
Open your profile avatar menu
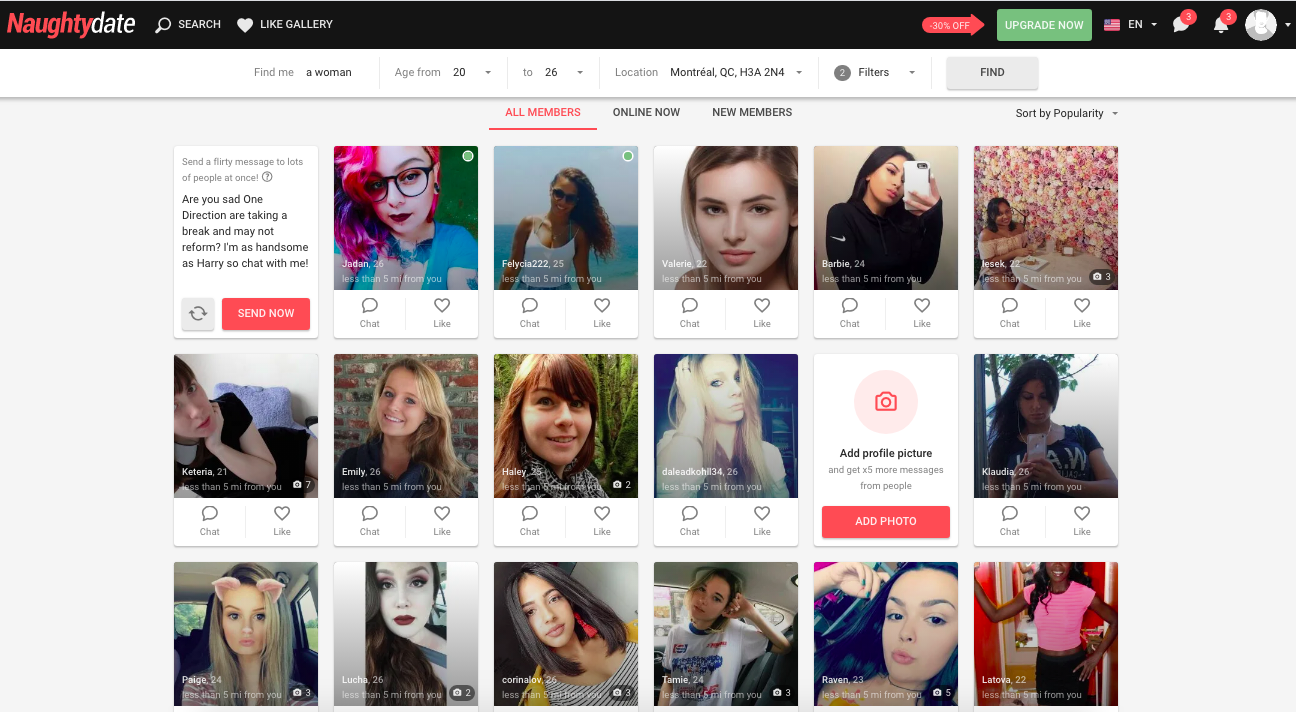[1260, 24]
